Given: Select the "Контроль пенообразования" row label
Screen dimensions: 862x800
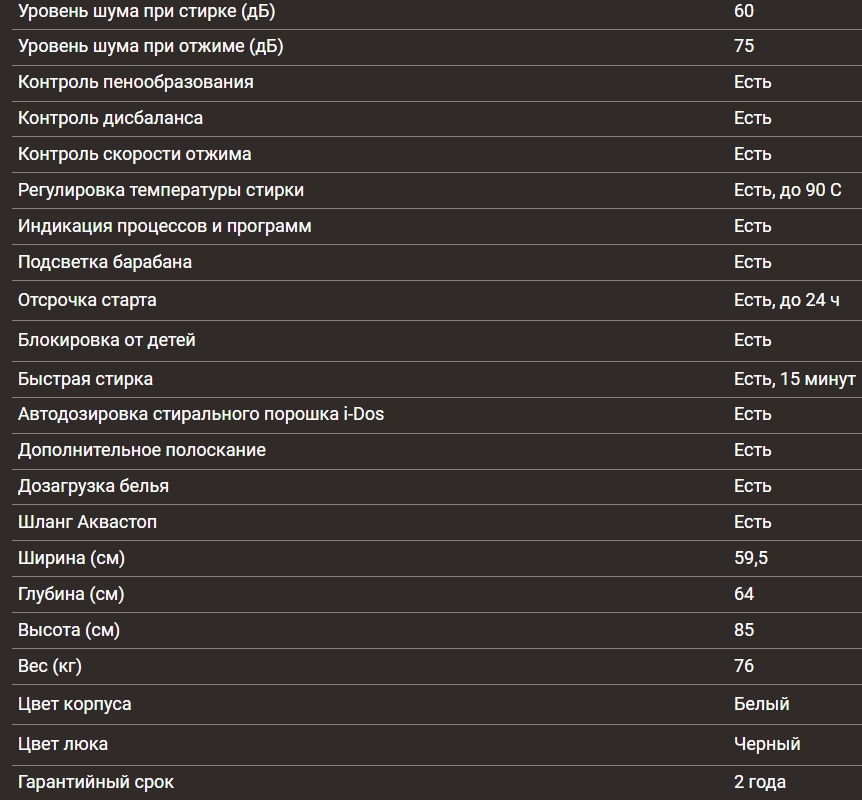Looking at the screenshot, I should pyautogui.click(x=135, y=82).
